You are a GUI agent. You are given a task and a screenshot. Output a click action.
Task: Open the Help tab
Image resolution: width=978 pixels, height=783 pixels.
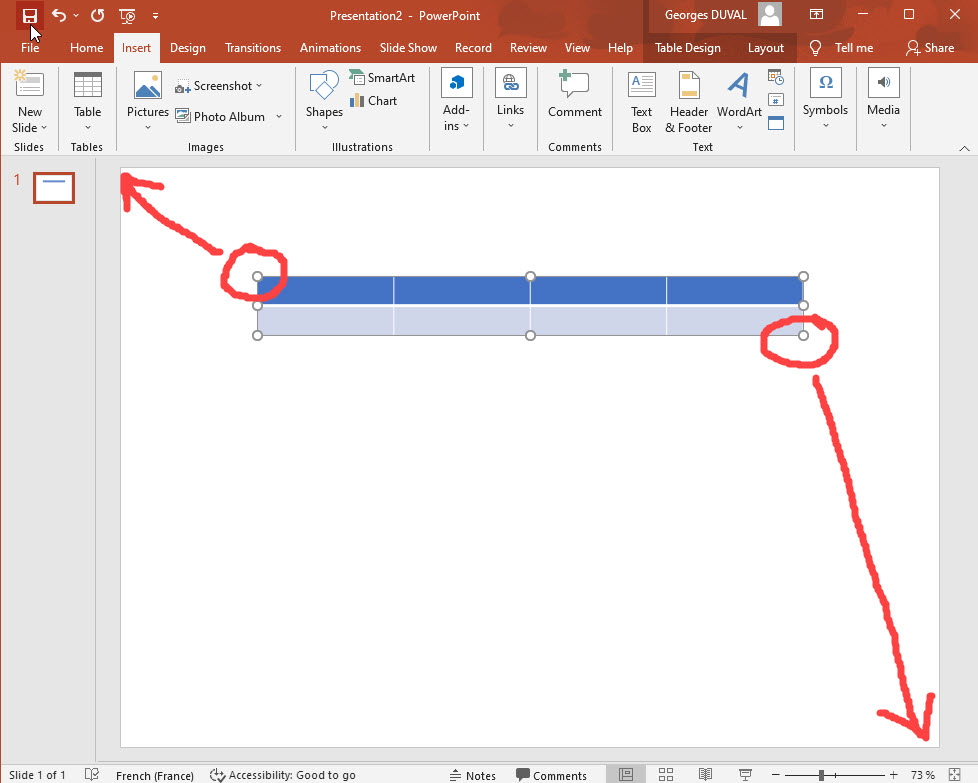tap(621, 48)
